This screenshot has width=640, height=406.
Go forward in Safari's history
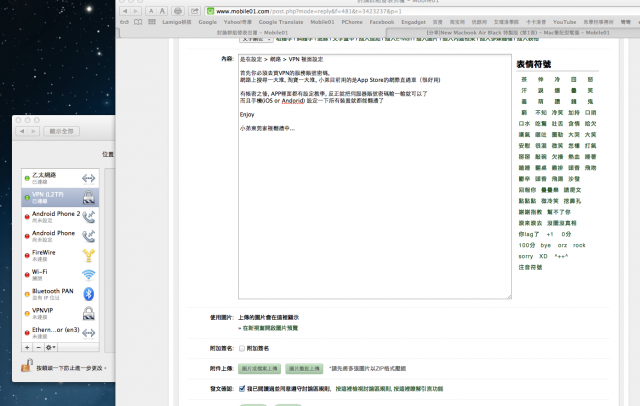136,11
